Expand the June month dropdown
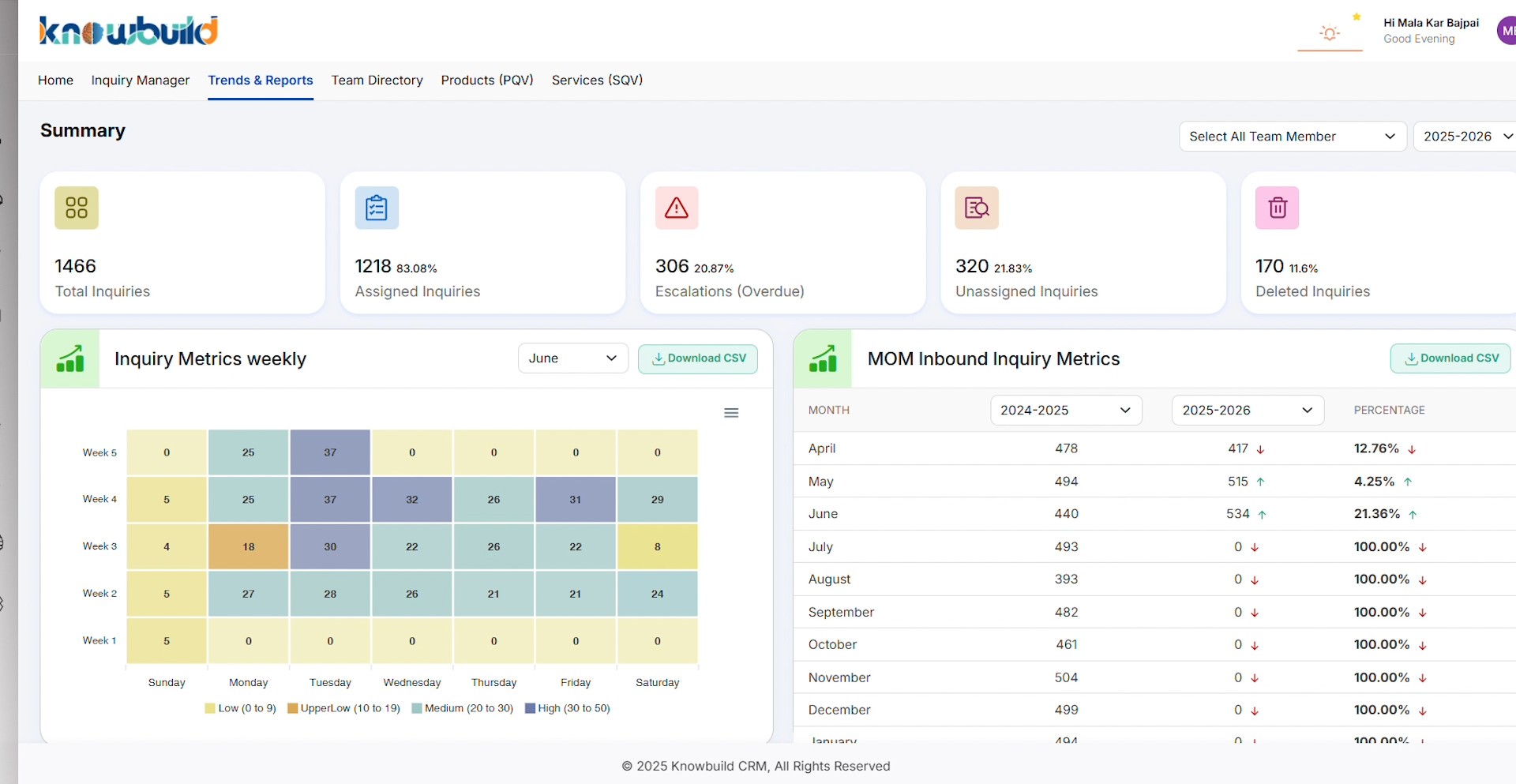This screenshot has width=1516, height=784. (572, 358)
